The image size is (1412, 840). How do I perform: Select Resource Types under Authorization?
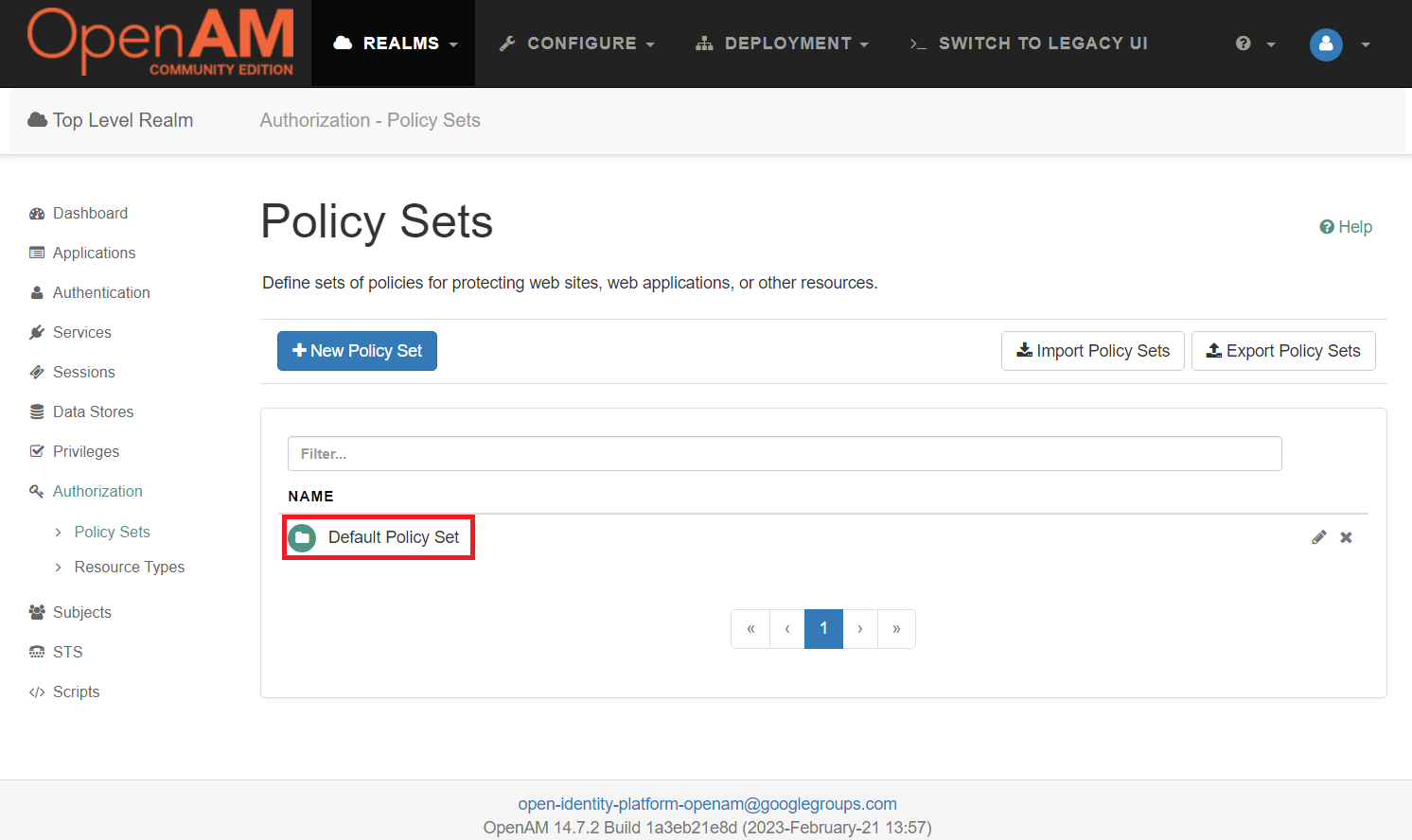[130, 567]
